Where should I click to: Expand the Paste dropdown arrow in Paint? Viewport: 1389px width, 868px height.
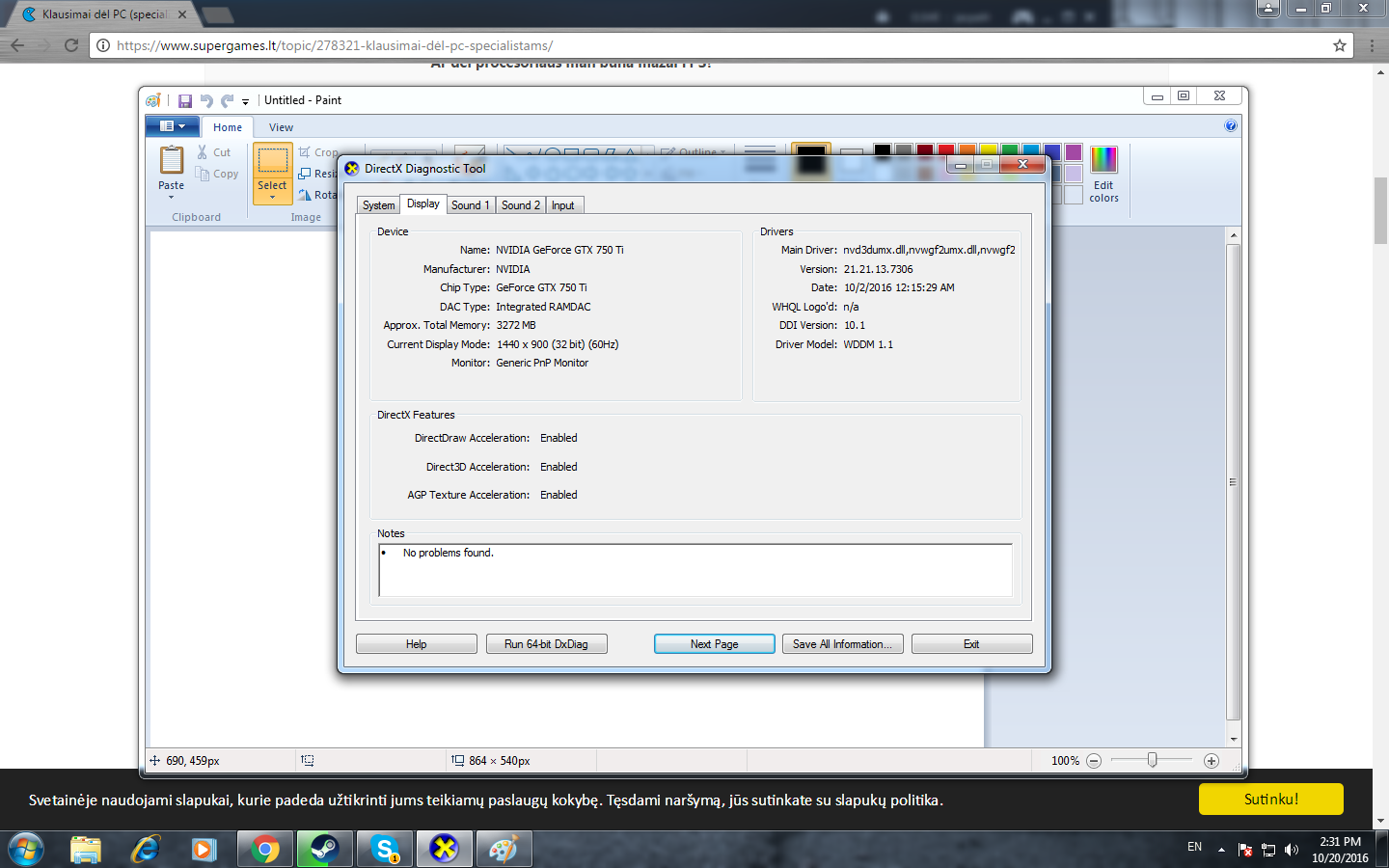[172, 197]
